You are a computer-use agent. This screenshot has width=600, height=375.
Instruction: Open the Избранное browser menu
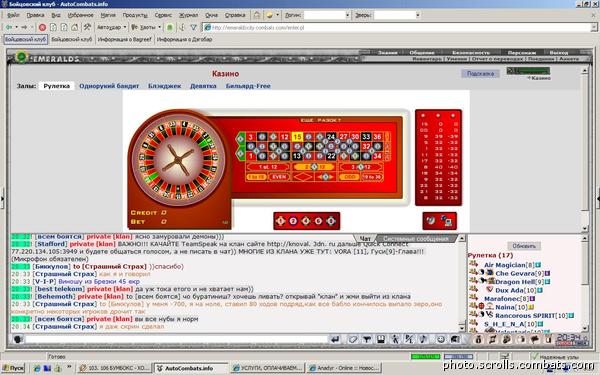(x=81, y=15)
